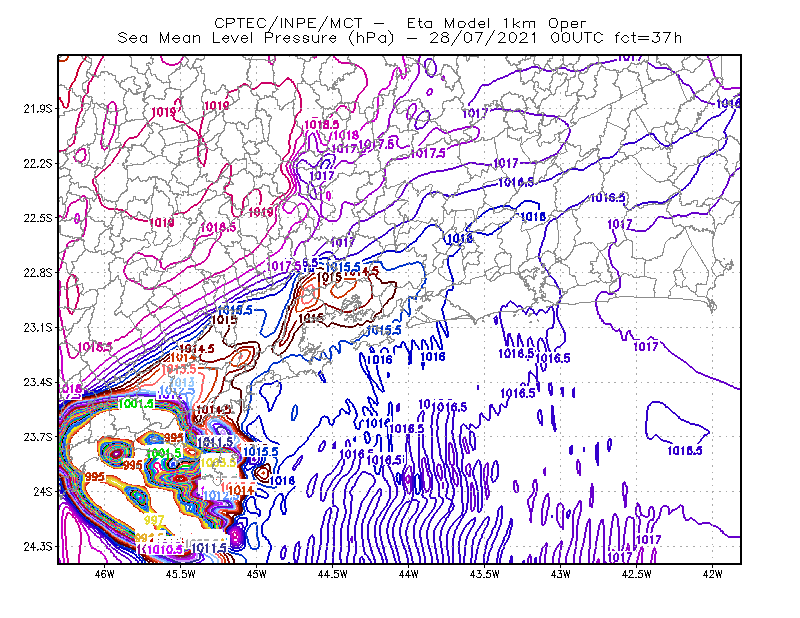Click the green 1001.5 contour label near 23.5S

pos(136,404)
